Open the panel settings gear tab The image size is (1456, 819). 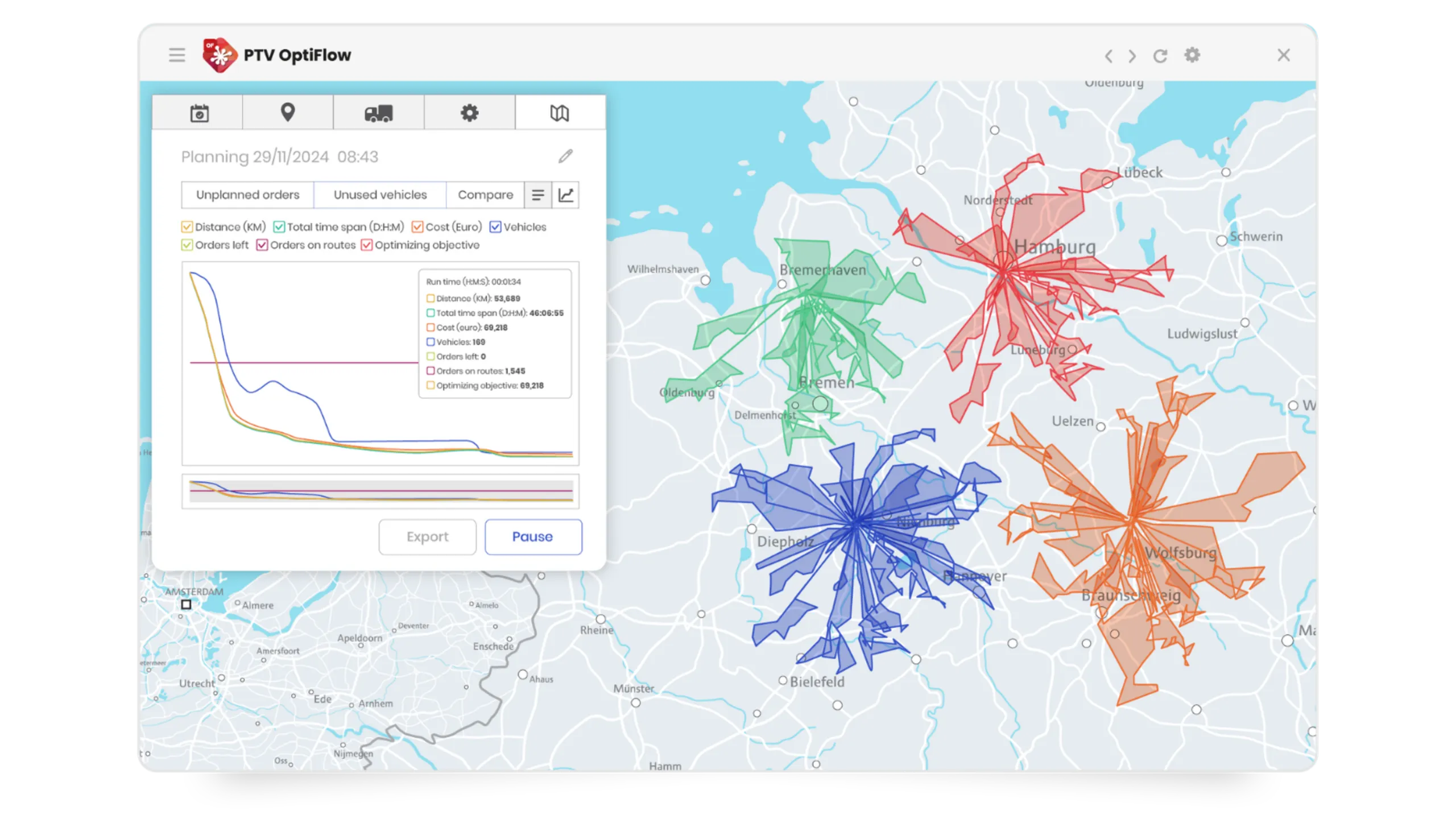pyautogui.click(x=469, y=113)
